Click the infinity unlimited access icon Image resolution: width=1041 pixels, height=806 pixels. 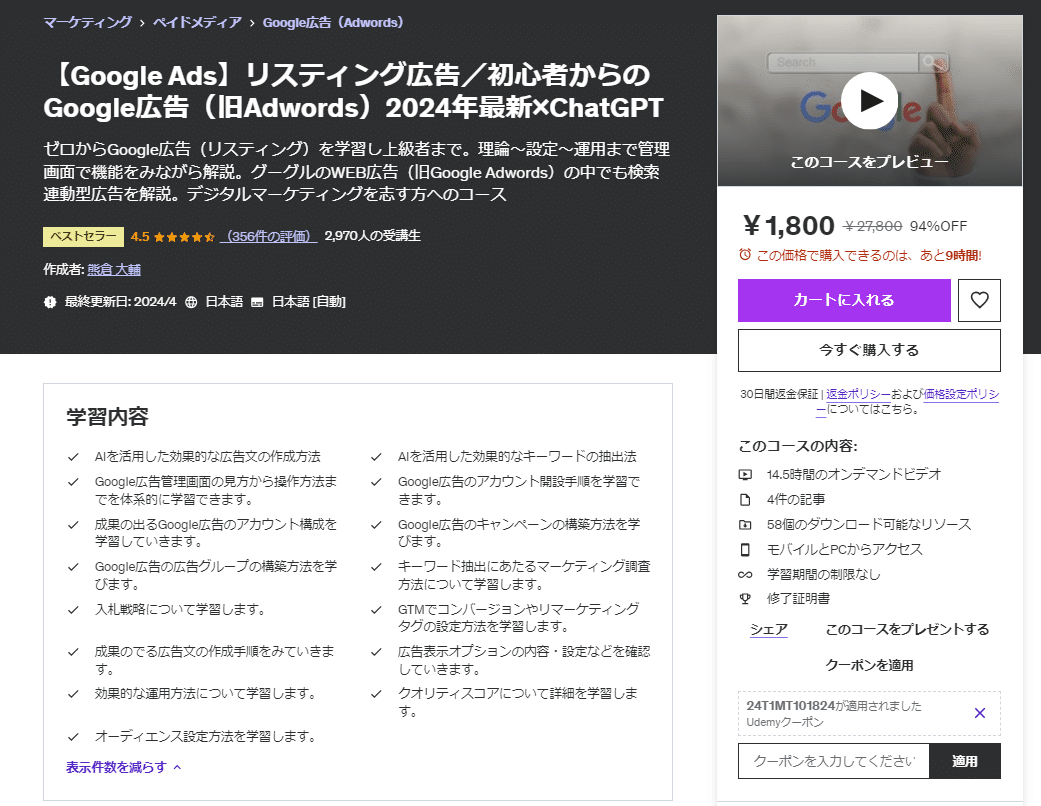745,574
